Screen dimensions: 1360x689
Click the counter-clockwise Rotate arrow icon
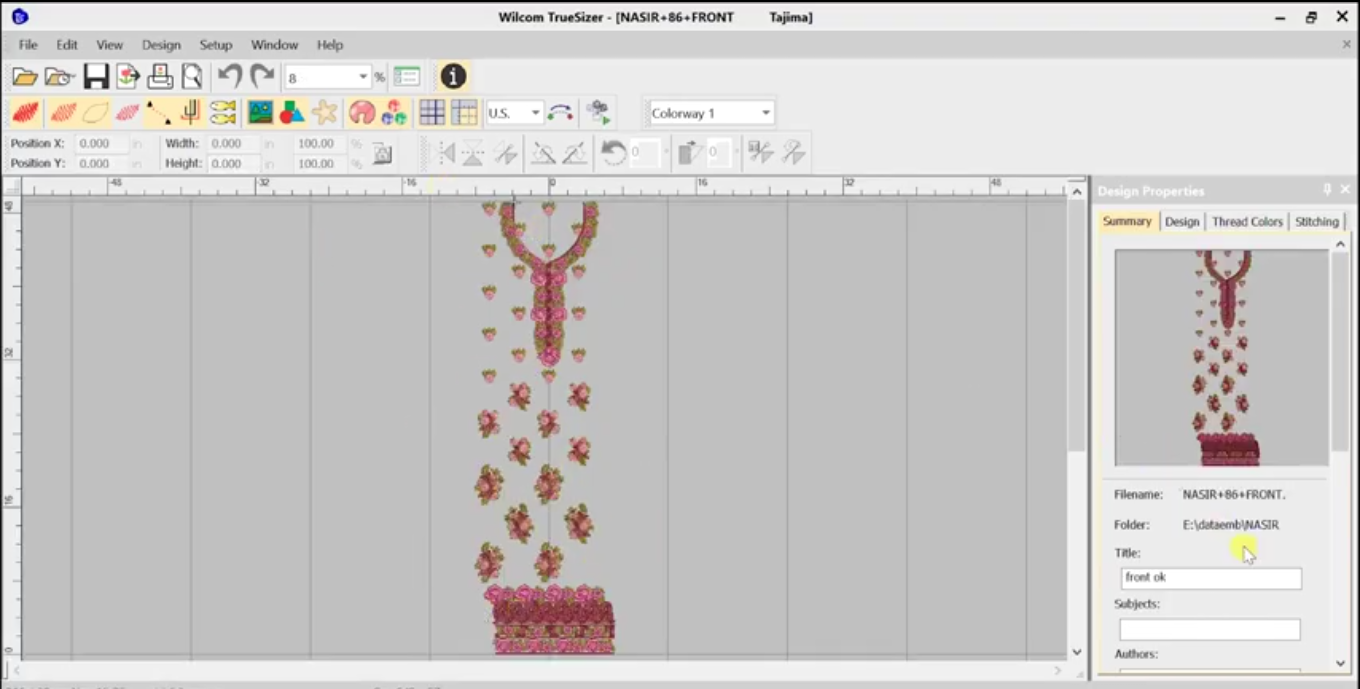[613, 153]
